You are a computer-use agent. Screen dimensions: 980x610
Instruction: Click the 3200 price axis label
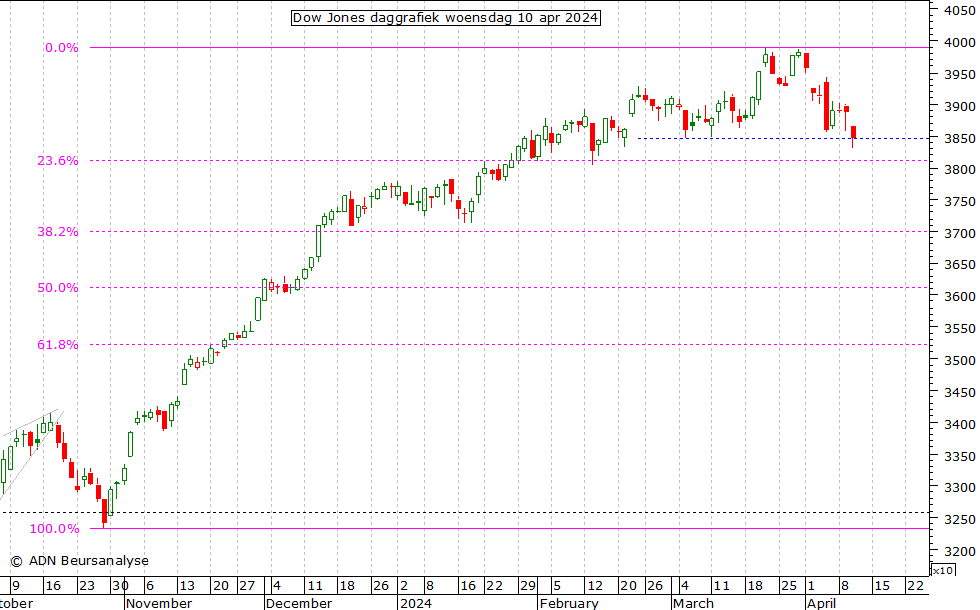click(959, 552)
